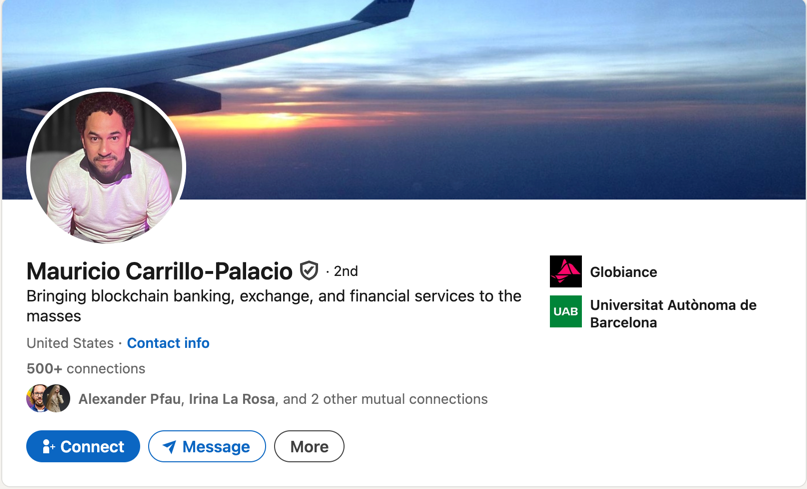Select the first mutual connection avatar
Image resolution: width=807 pixels, height=489 pixels.
[x=38, y=399]
